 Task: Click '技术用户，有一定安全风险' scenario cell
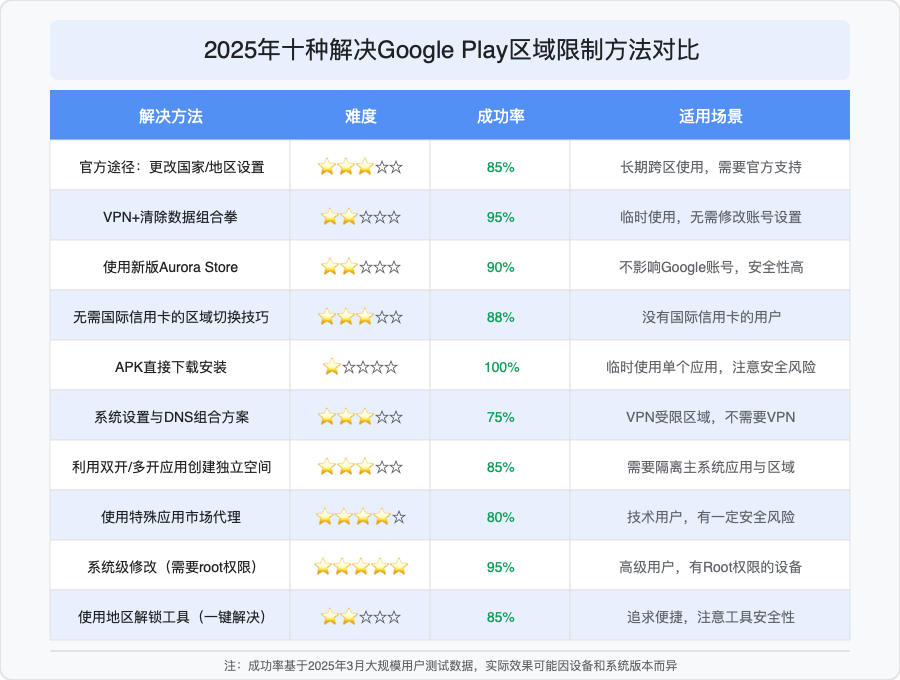pyautogui.click(x=711, y=516)
